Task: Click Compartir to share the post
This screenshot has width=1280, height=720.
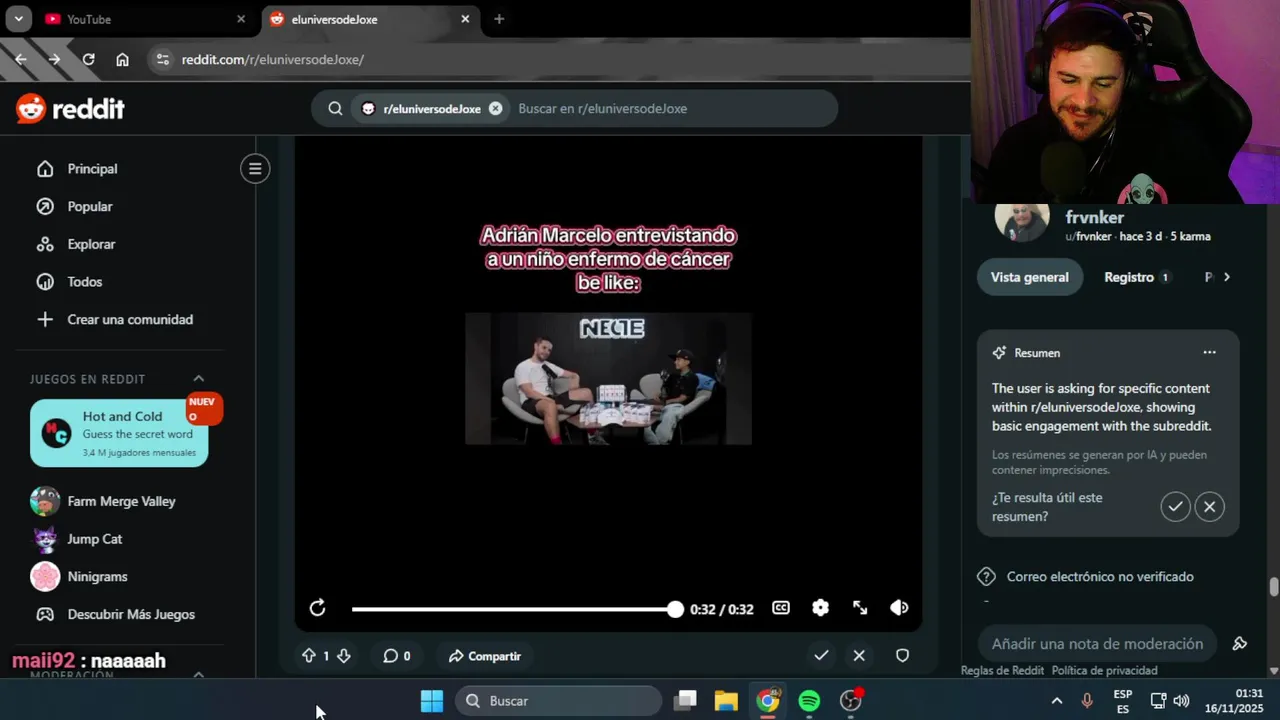Action: (x=485, y=656)
